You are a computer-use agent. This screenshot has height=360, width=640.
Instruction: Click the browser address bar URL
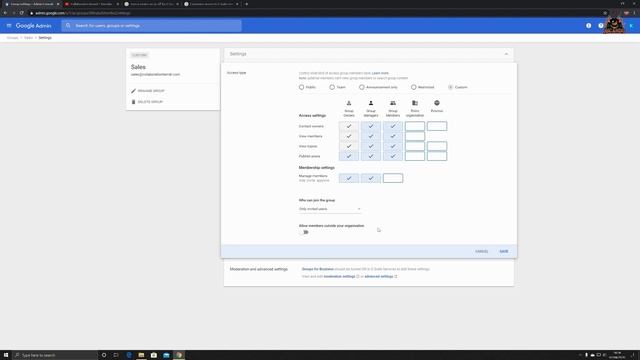click(83, 13)
